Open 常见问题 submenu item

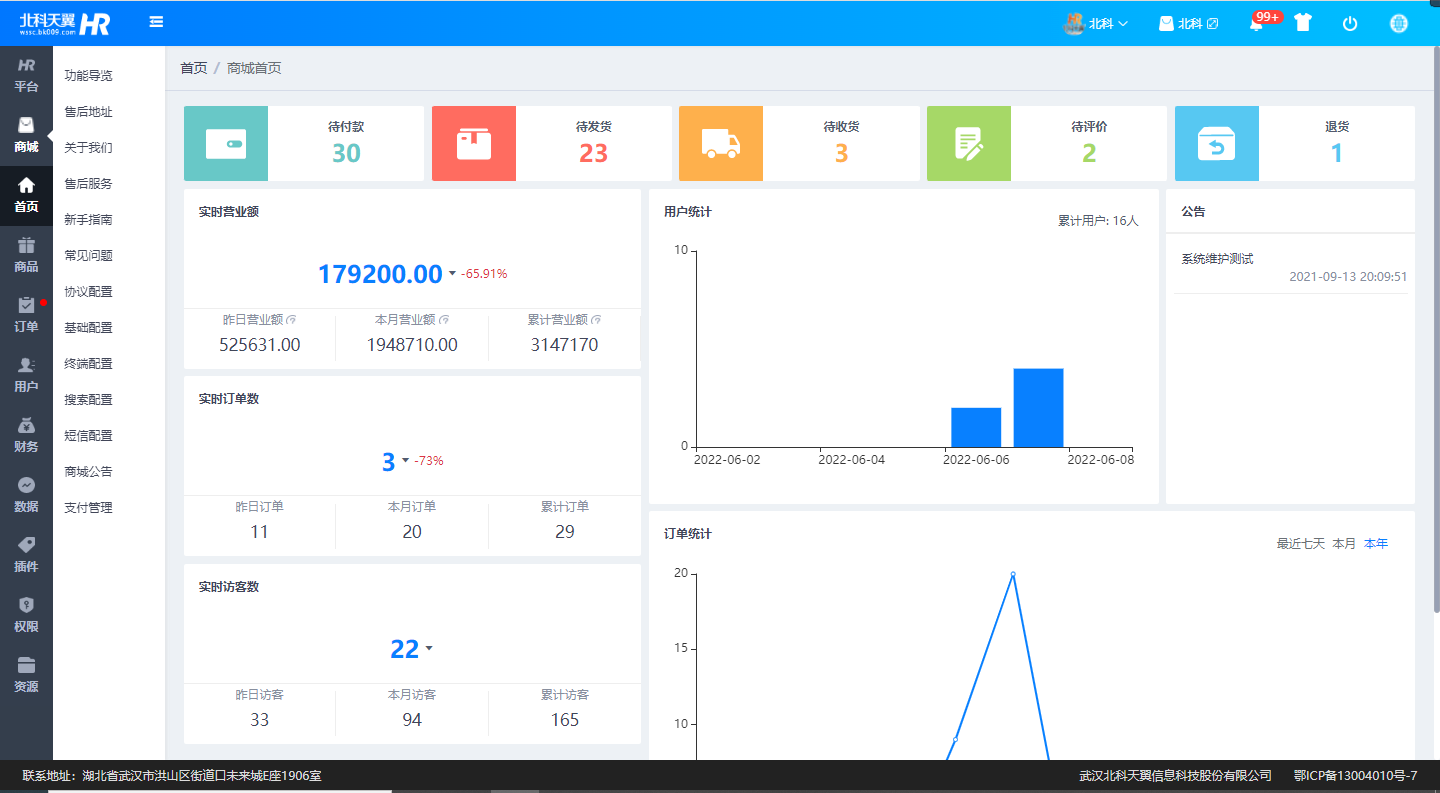tap(88, 256)
